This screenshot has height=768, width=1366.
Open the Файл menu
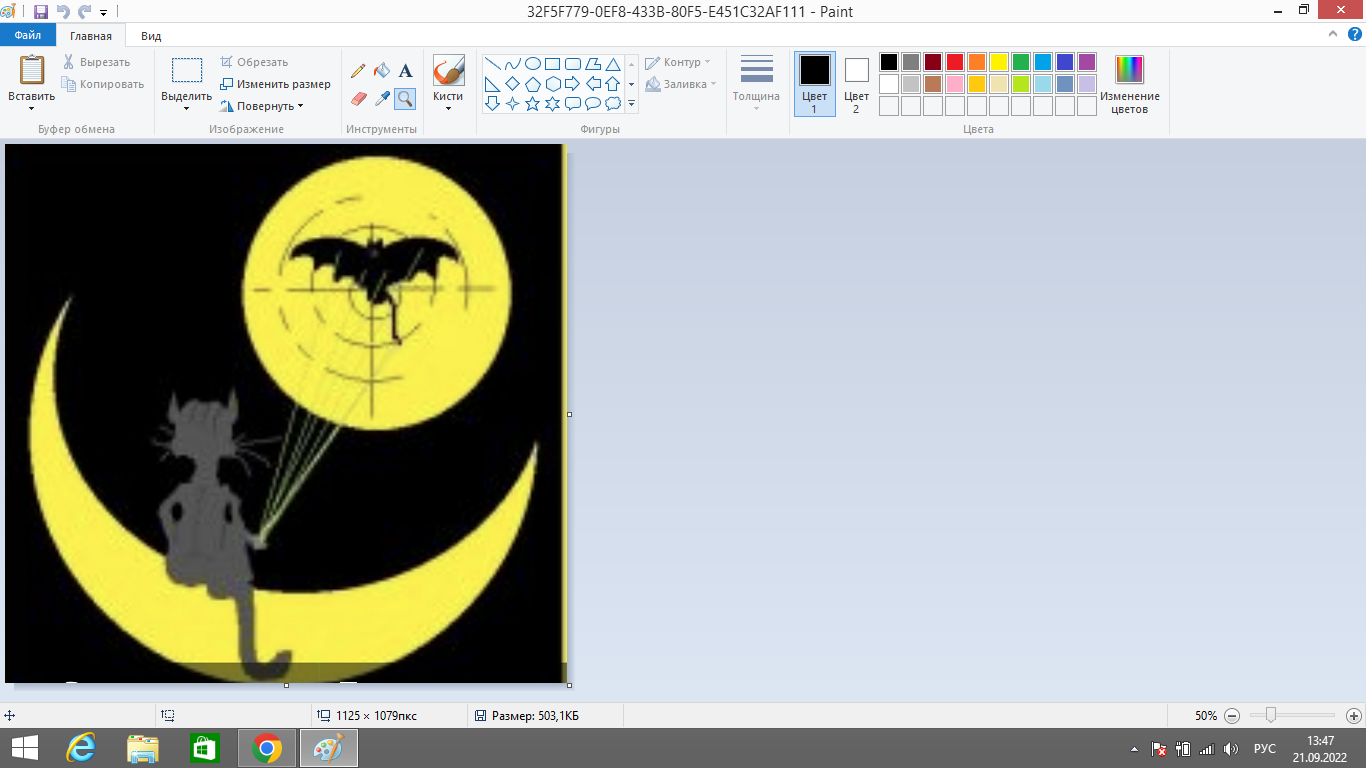pos(28,36)
